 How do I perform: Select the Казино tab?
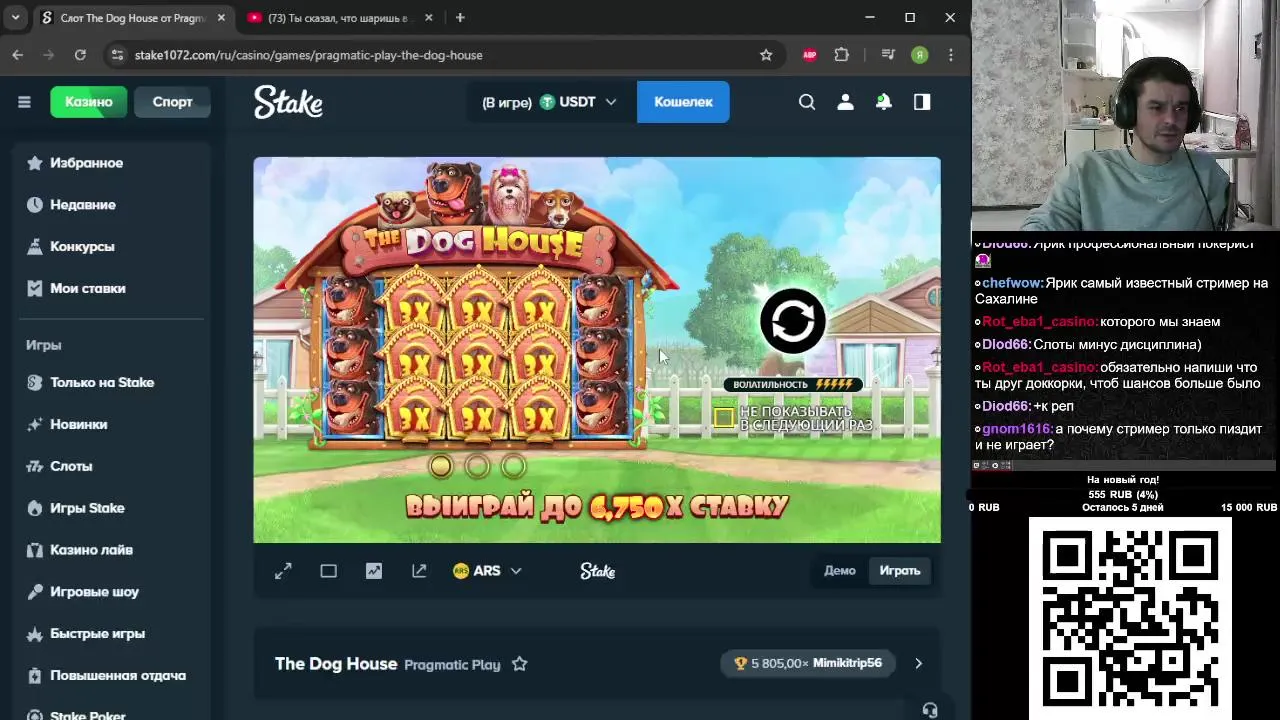89,102
